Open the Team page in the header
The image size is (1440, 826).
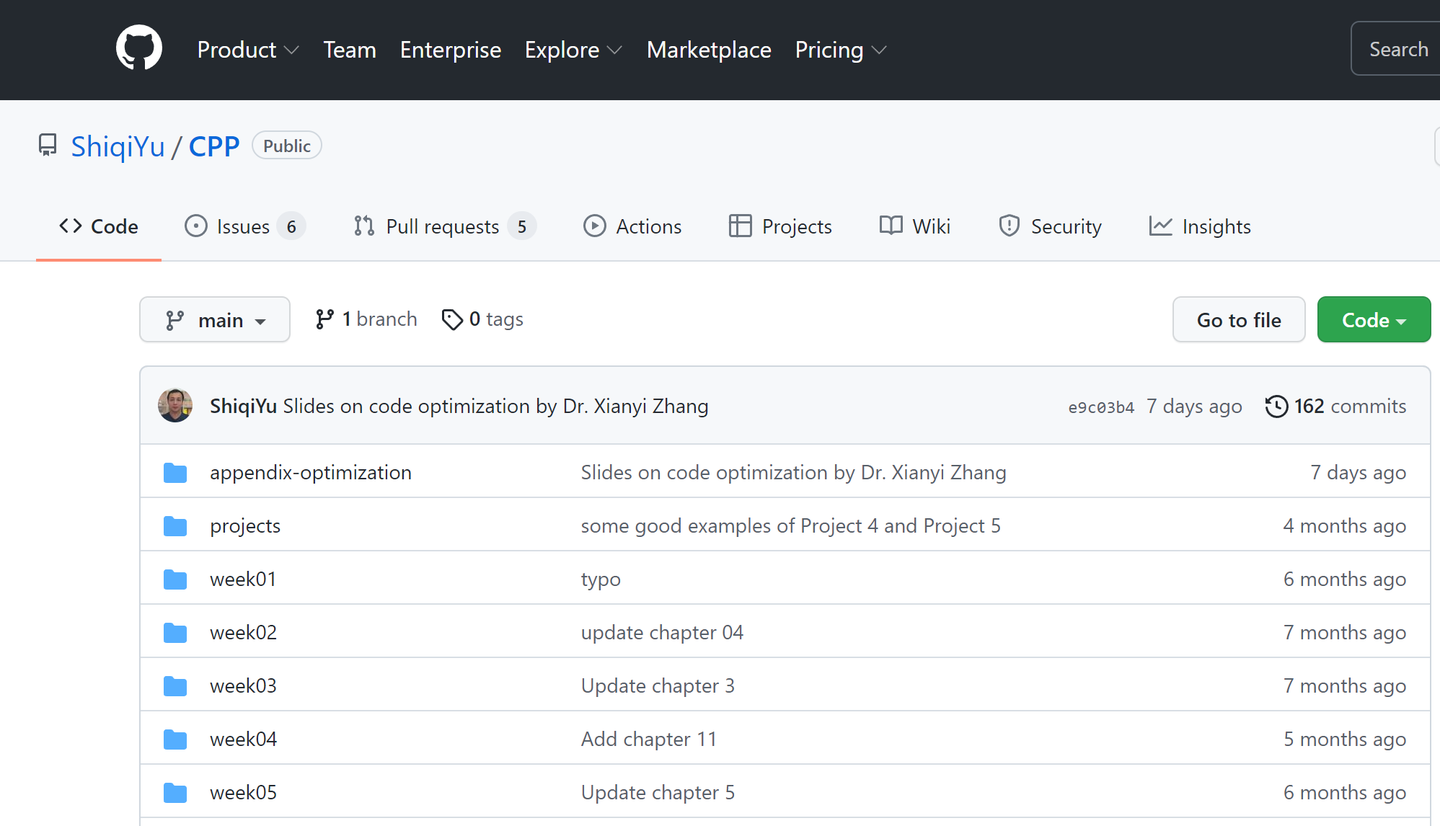point(350,50)
